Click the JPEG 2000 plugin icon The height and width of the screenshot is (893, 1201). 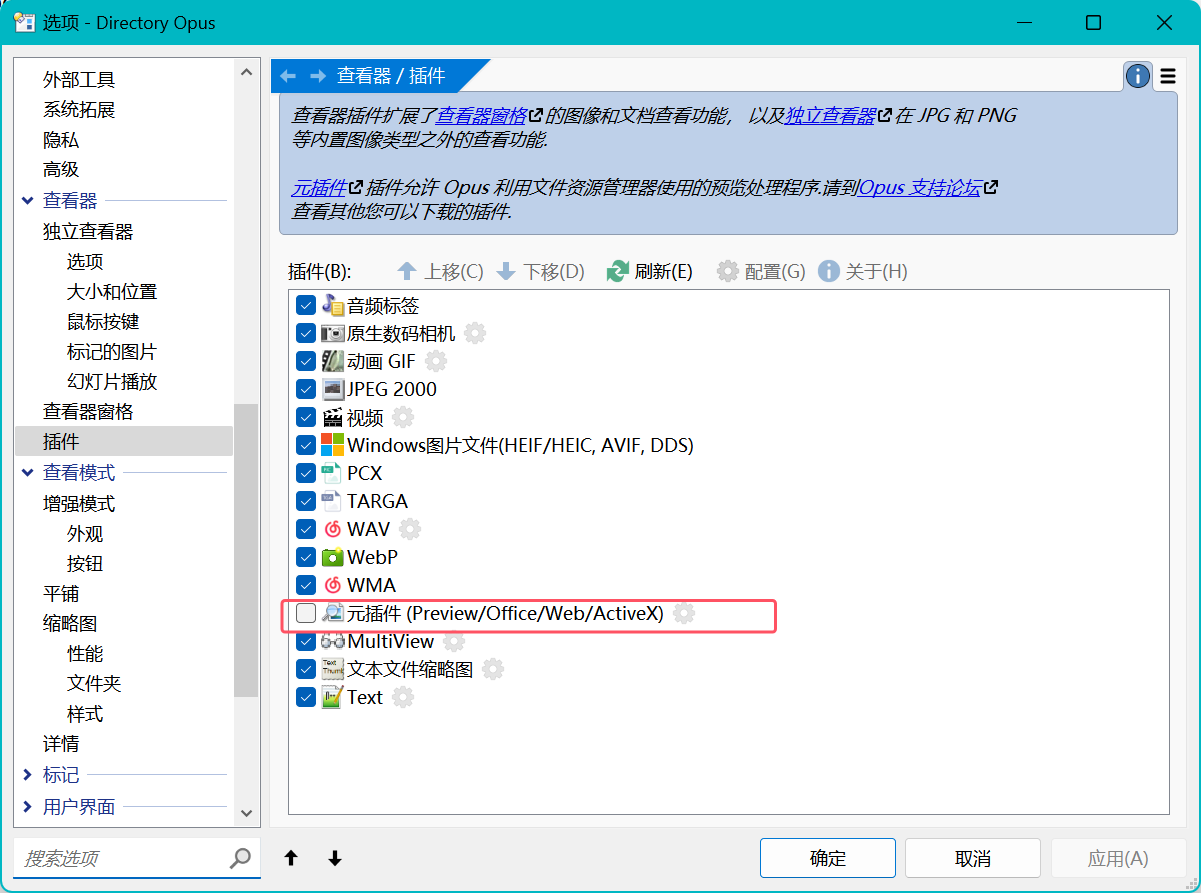333,389
